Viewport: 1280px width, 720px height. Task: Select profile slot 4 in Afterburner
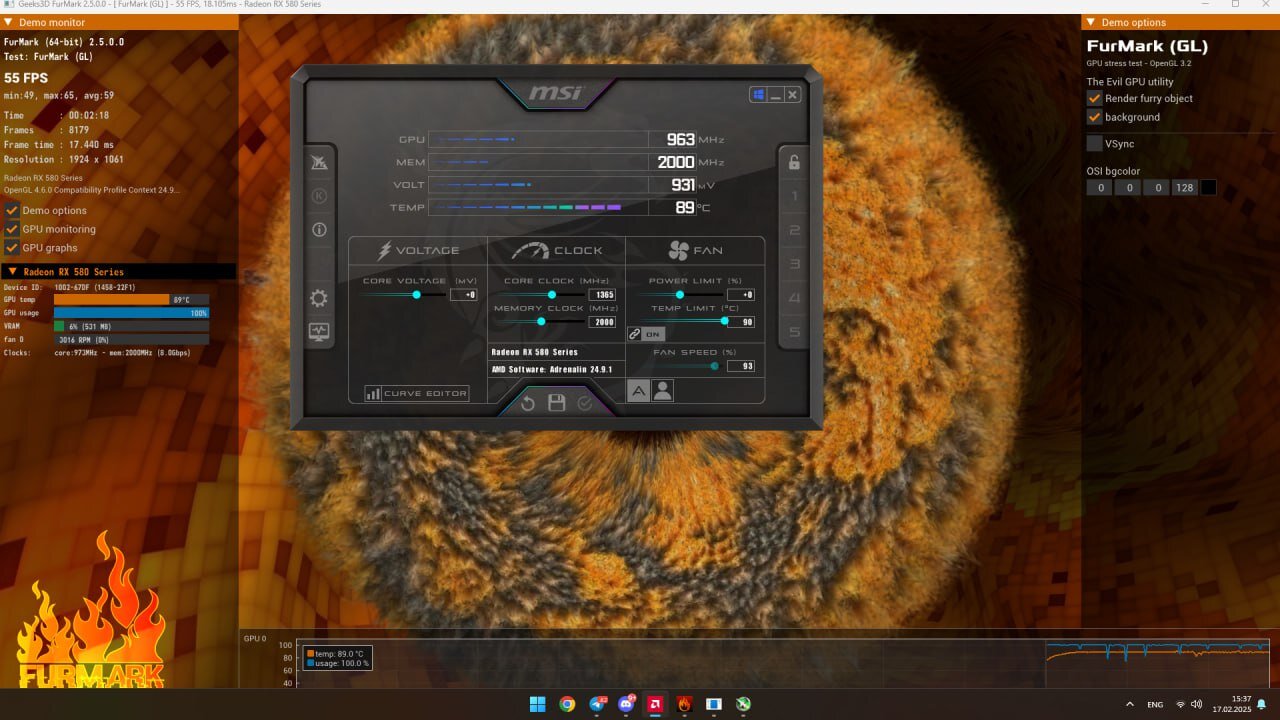click(795, 298)
